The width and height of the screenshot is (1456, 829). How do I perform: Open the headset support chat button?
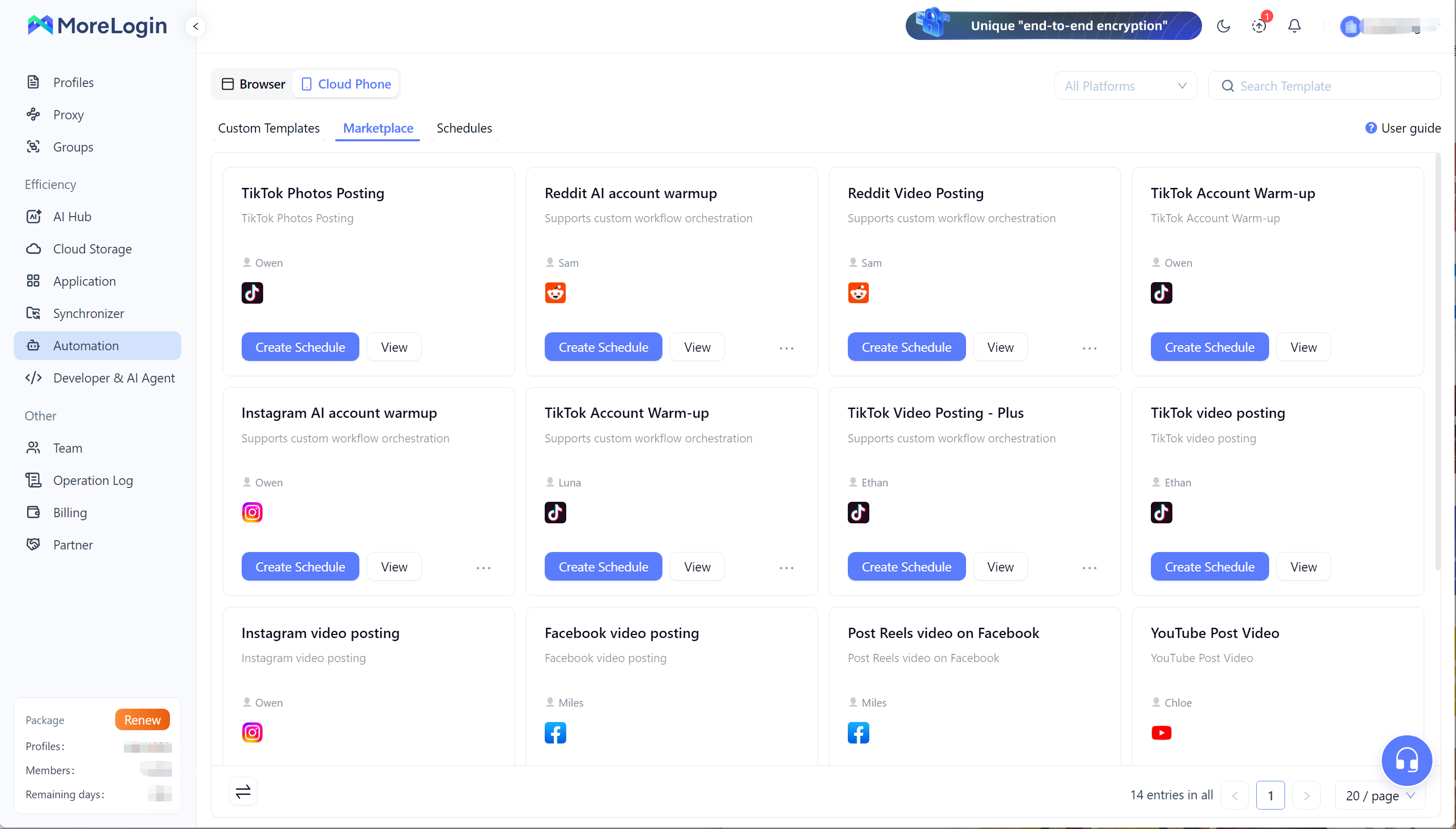1406,760
